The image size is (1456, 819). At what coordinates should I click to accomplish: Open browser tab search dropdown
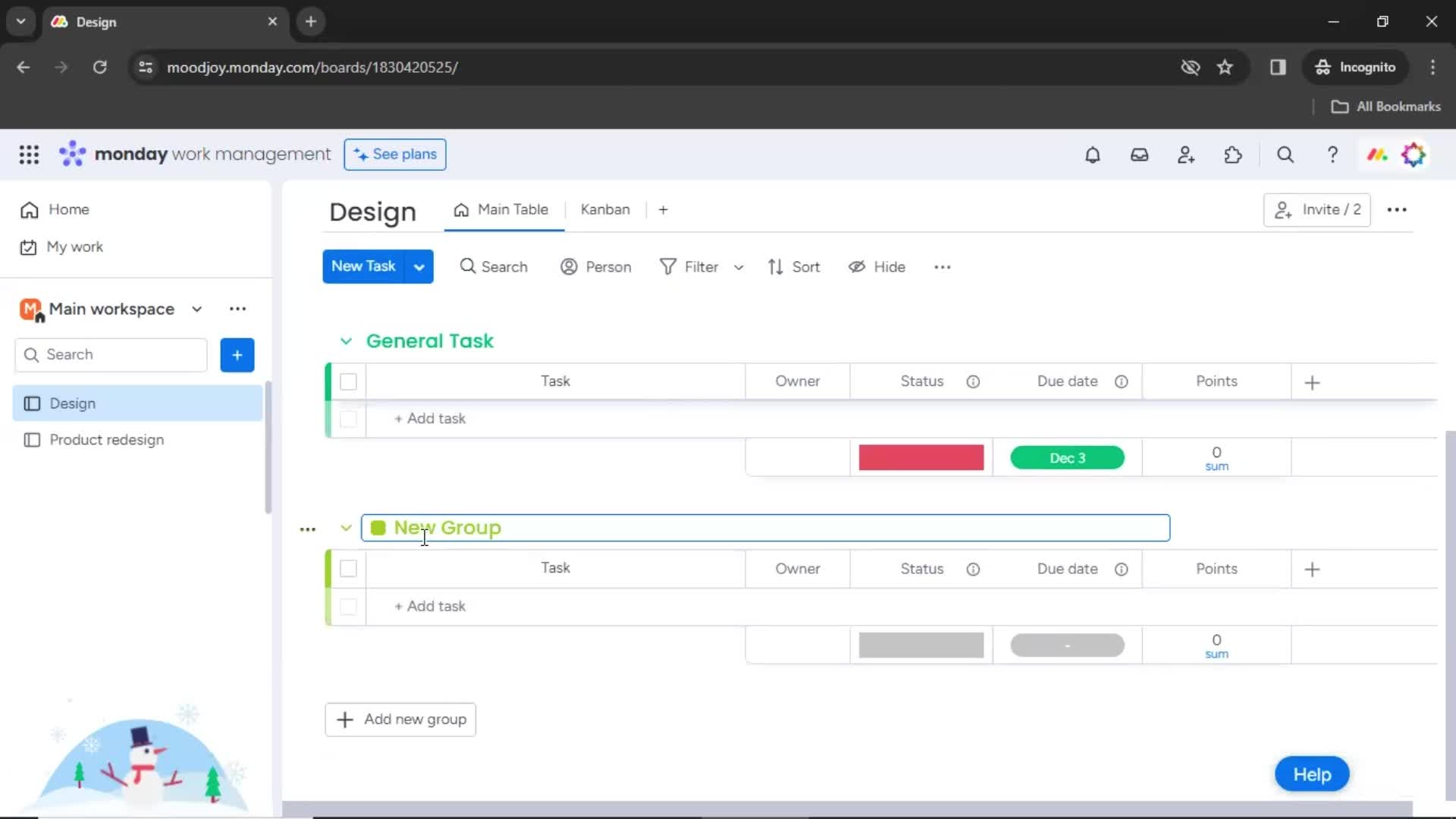21,21
